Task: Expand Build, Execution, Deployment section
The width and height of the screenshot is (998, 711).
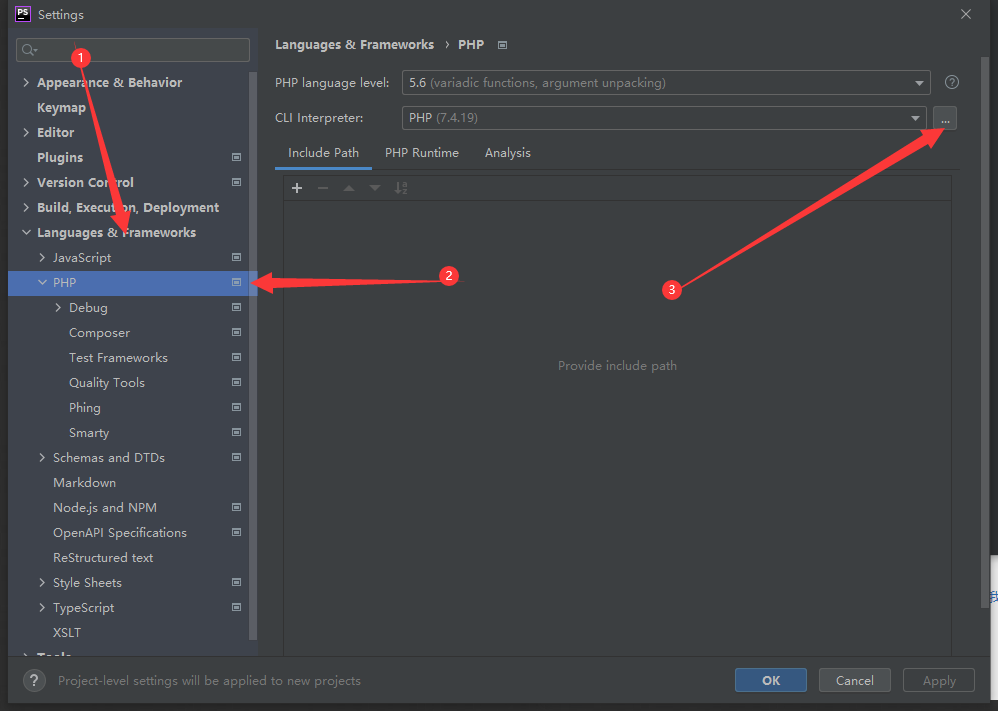Action: click(26, 208)
